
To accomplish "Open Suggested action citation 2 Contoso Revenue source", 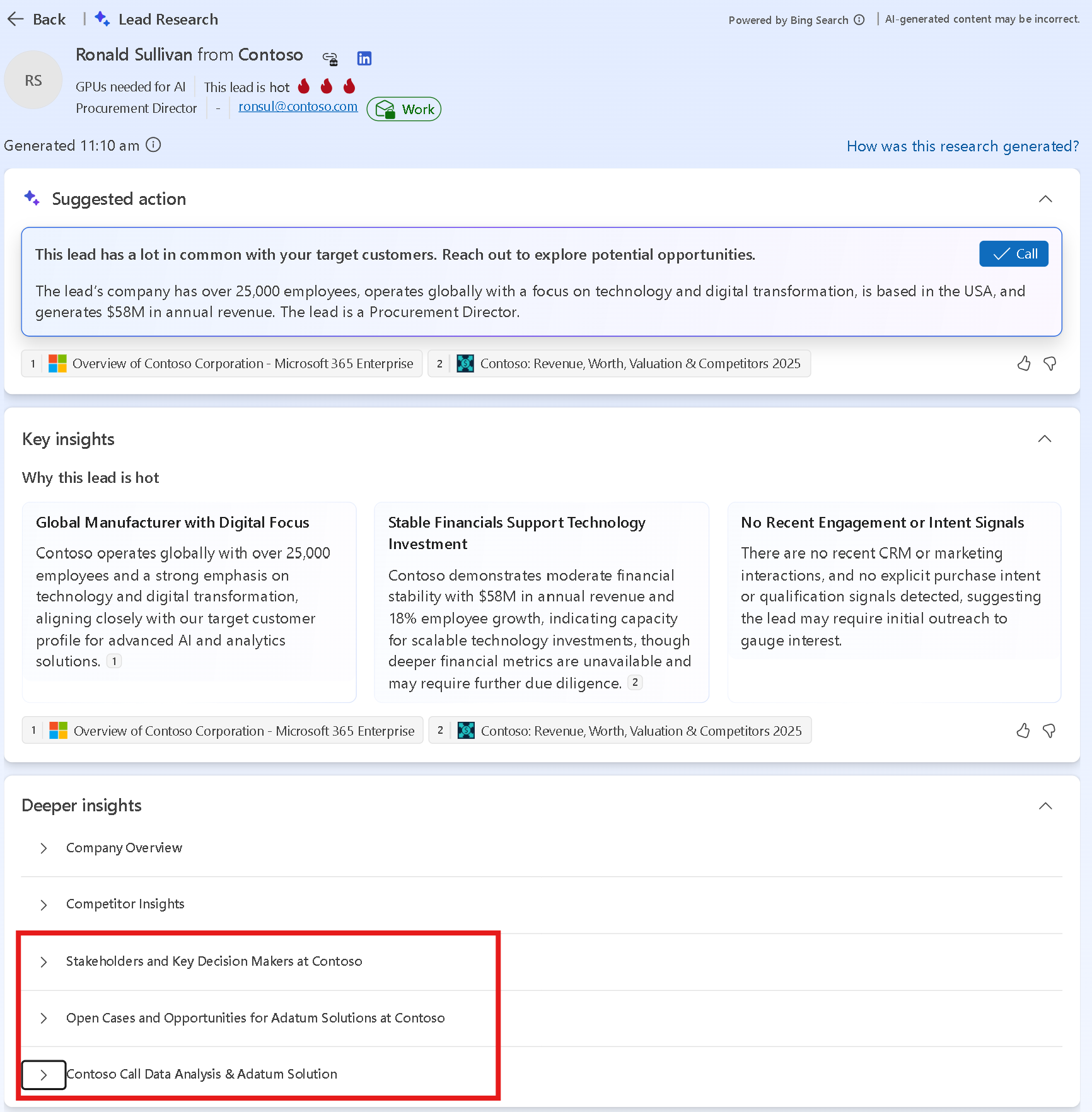I will point(619,364).
